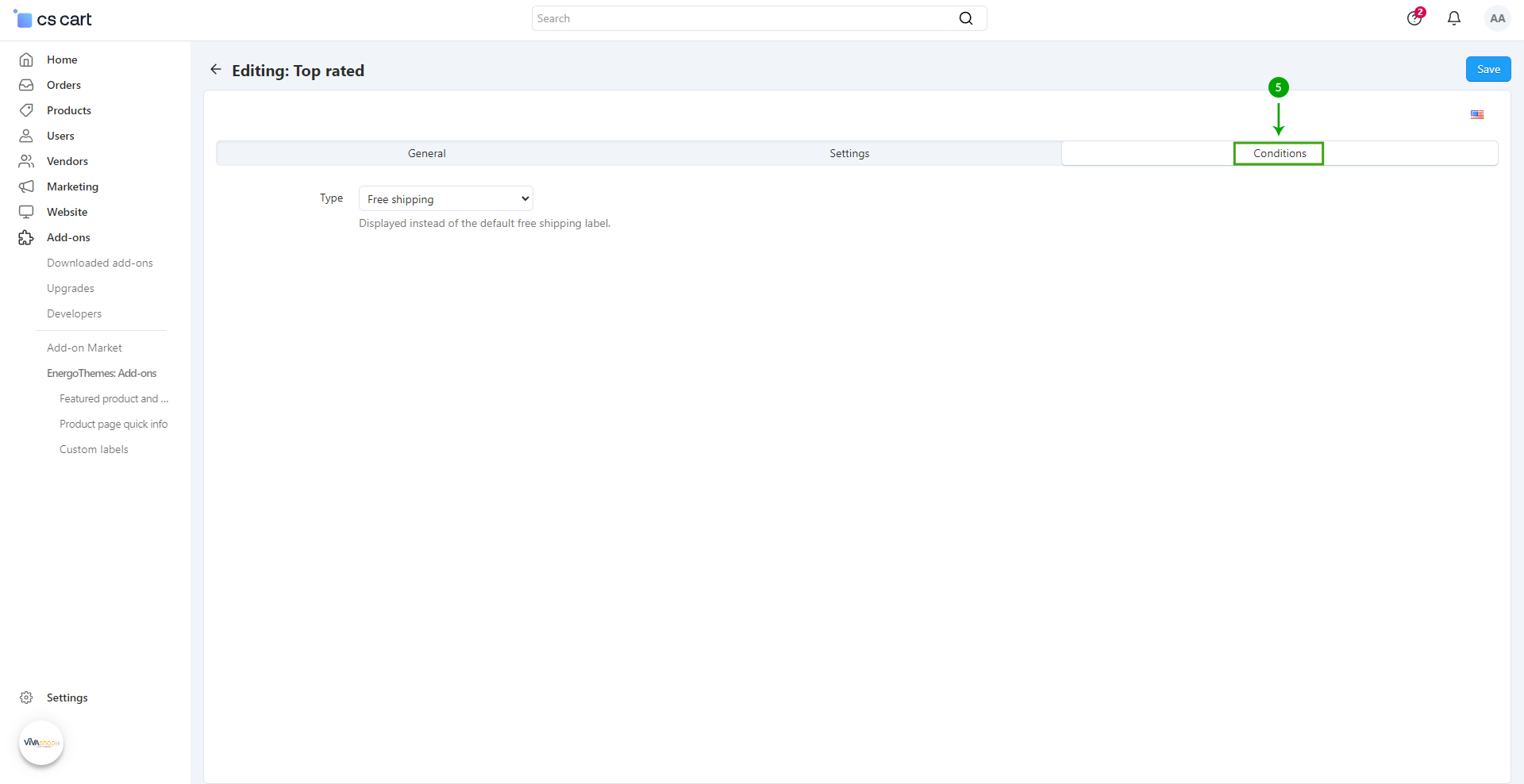
Task: Expand the Add-ons sidebar menu
Action: click(x=68, y=237)
